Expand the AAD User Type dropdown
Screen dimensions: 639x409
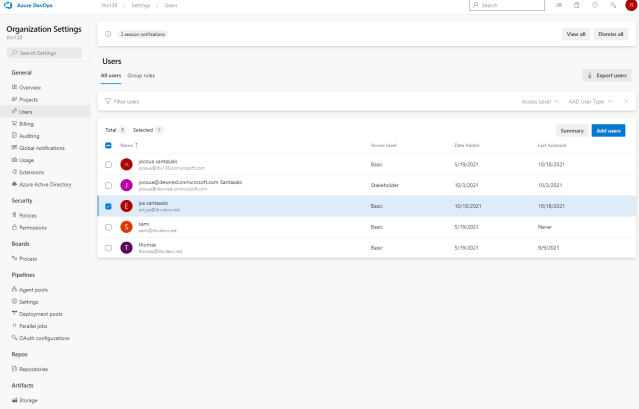tap(588, 101)
